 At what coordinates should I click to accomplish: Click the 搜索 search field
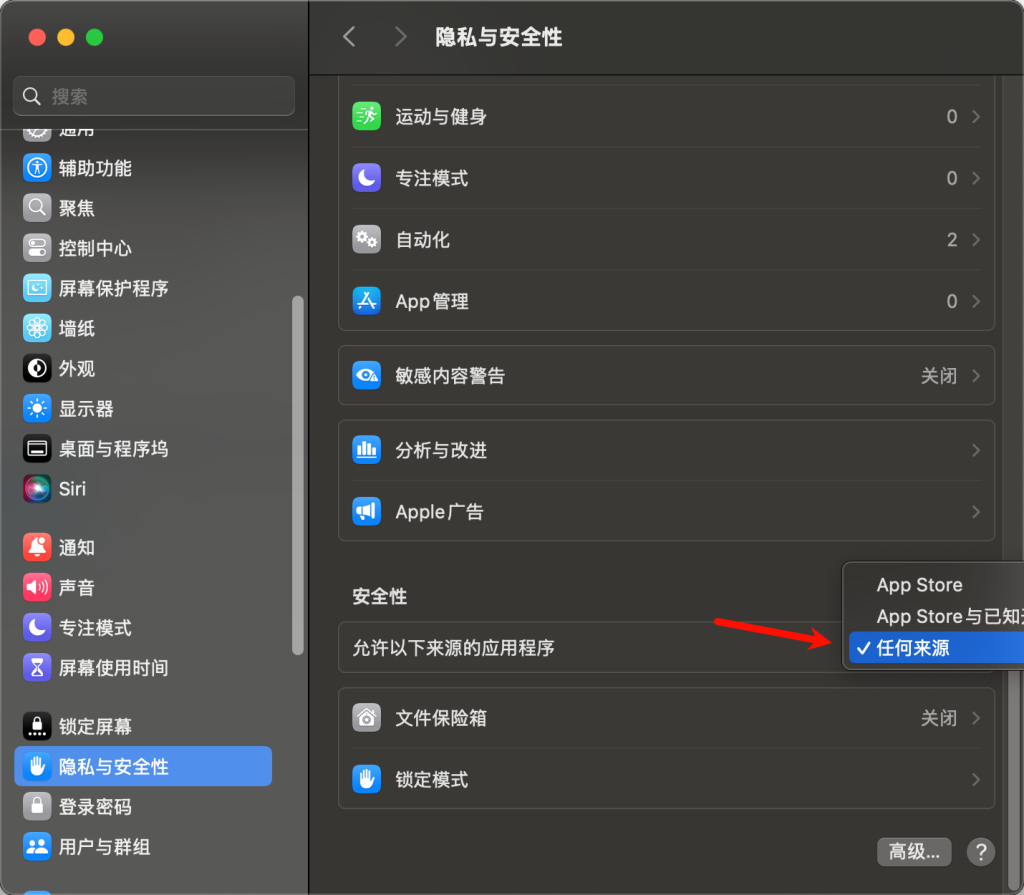click(154, 96)
